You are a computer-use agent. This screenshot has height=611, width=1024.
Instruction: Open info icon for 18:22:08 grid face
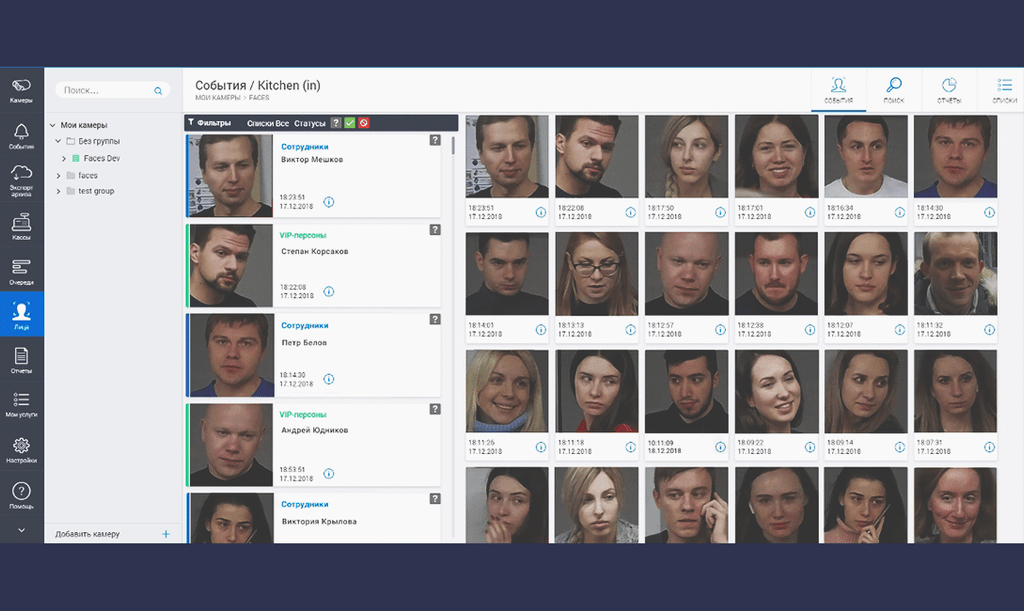tap(631, 212)
